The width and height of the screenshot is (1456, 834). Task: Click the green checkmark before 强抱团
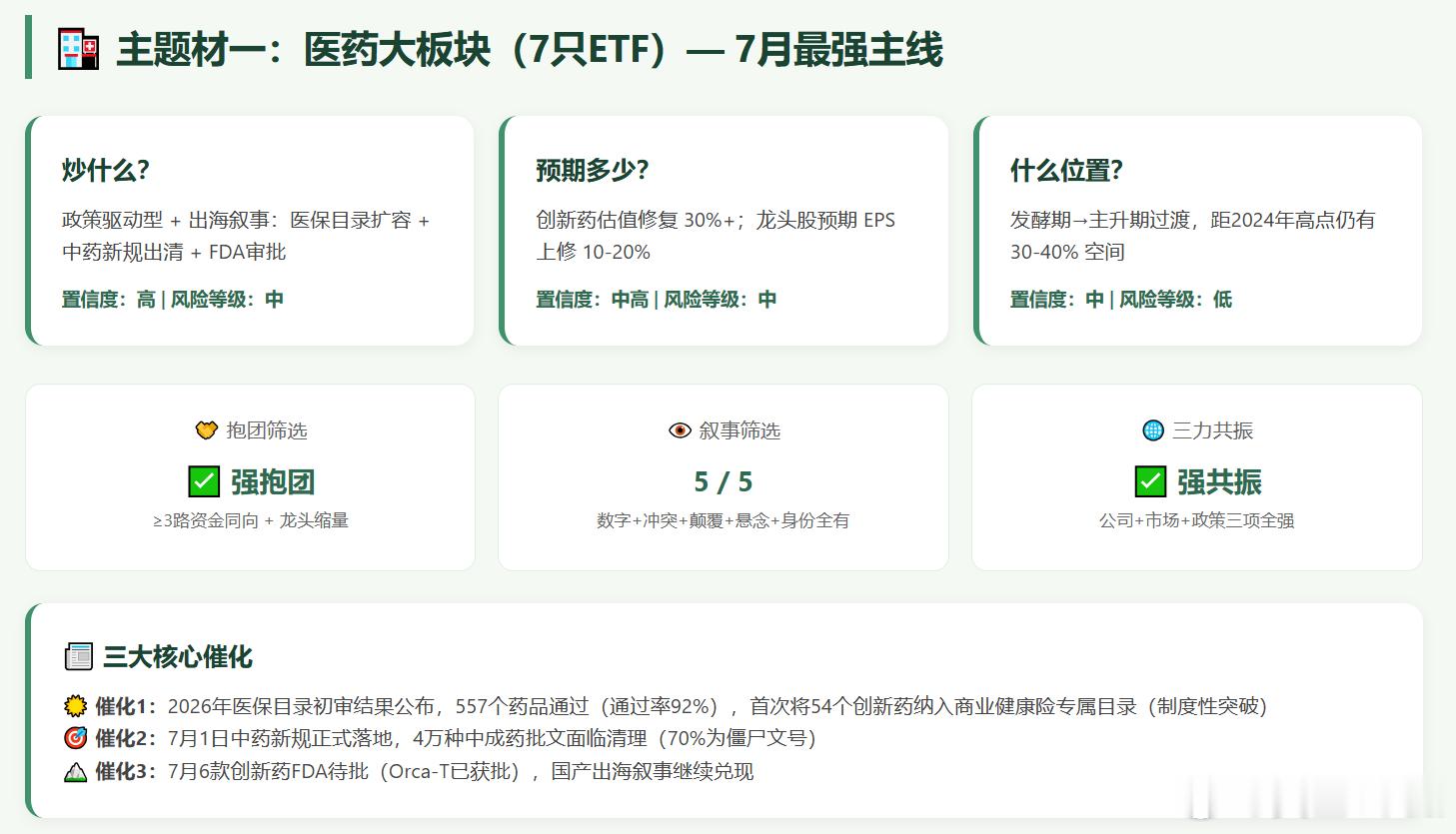pyautogui.click(x=204, y=481)
